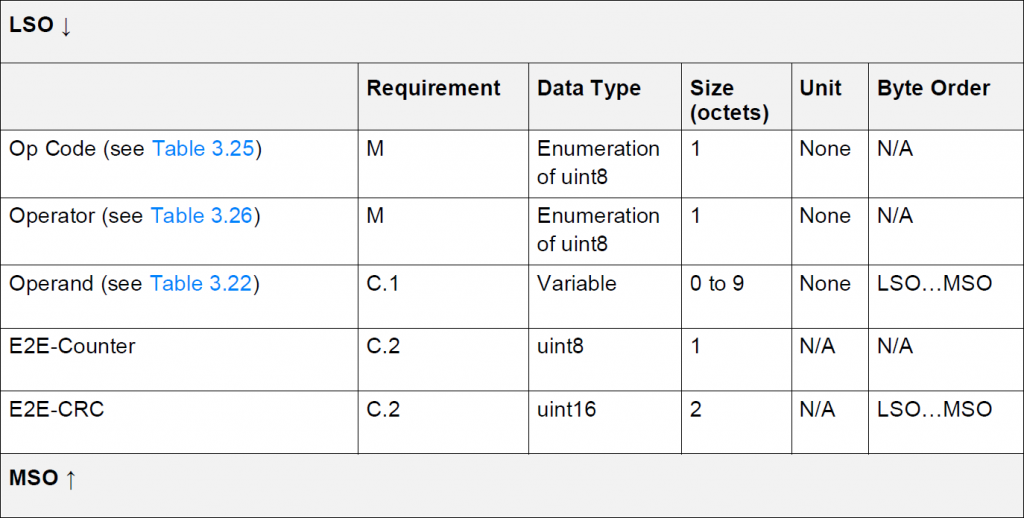1024x518 pixels.
Task: Open the Table 3.25 link
Action: [x=206, y=149]
